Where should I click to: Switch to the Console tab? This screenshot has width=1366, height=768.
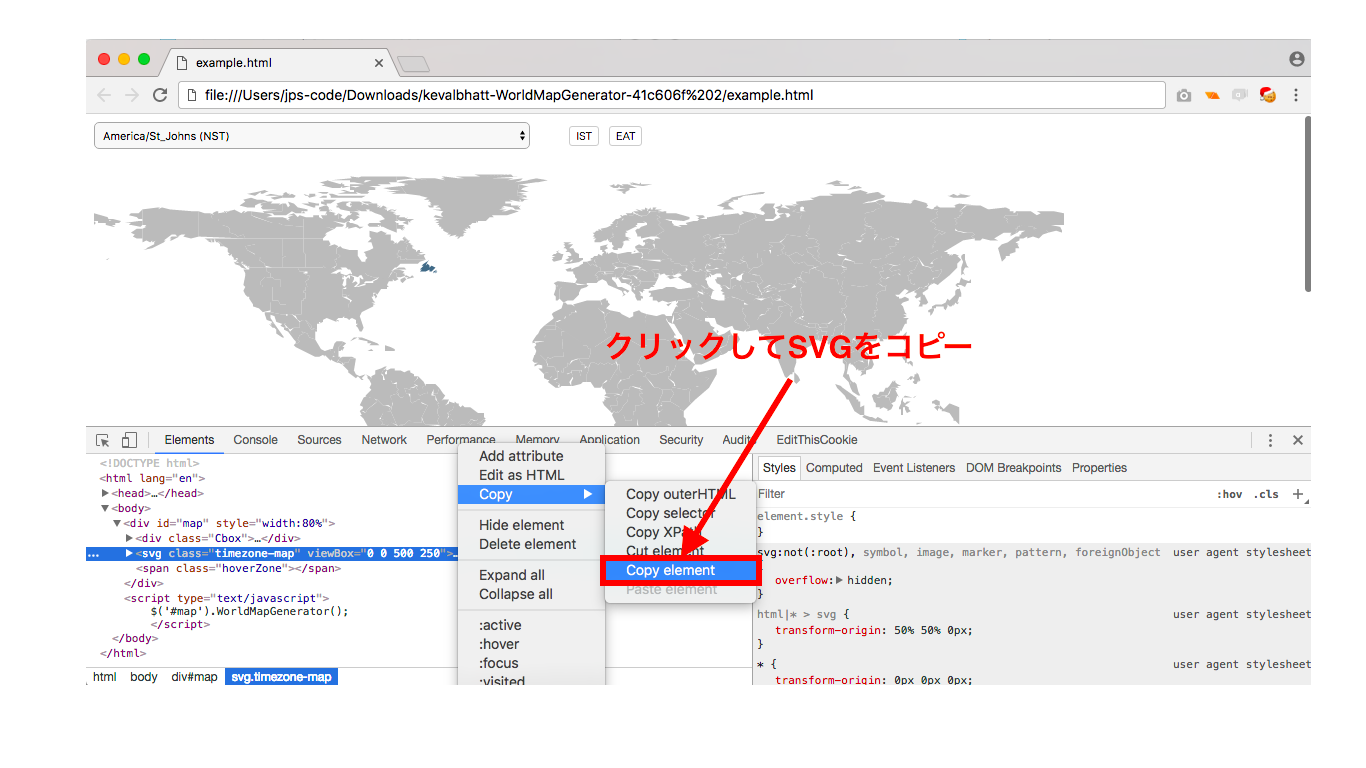(256, 440)
